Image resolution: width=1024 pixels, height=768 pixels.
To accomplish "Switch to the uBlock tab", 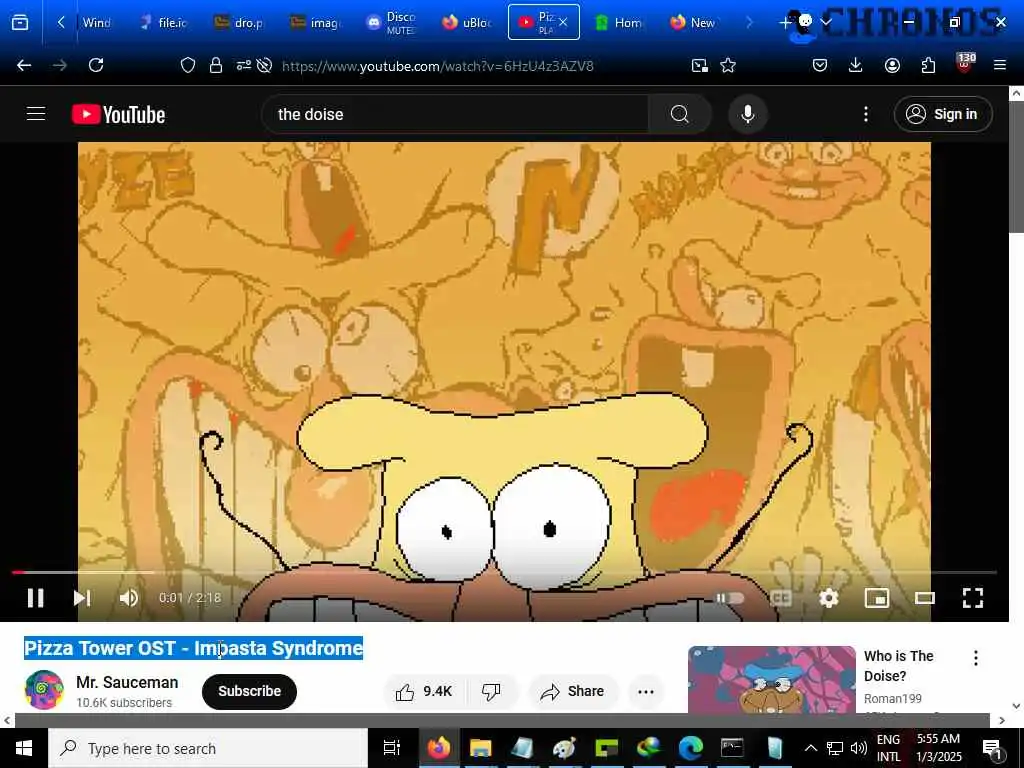I will [x=467, y=23].
